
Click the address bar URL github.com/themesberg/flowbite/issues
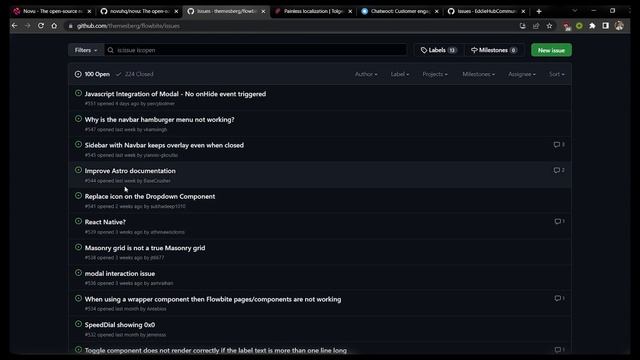[x=128, y=26]
